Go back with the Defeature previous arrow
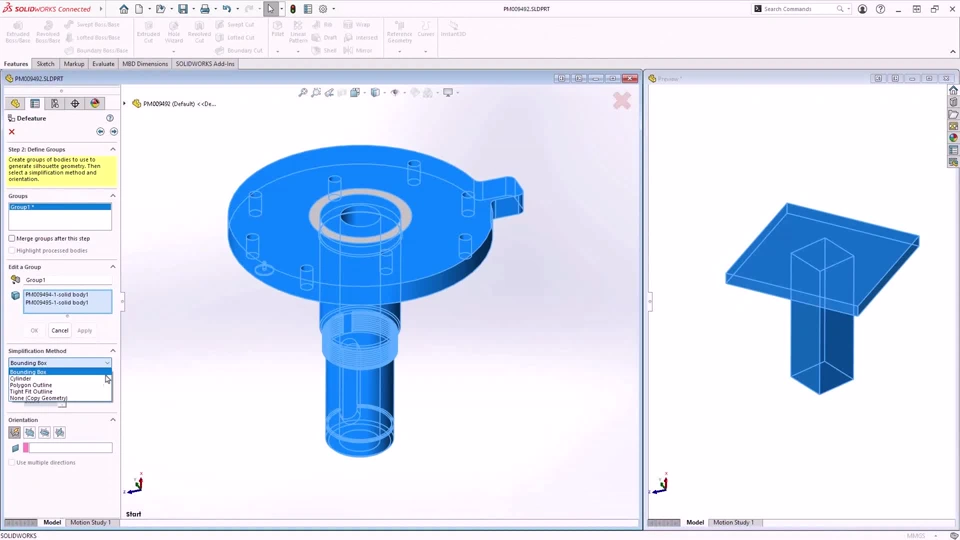The image size is (960, 540). pos(100,132)
